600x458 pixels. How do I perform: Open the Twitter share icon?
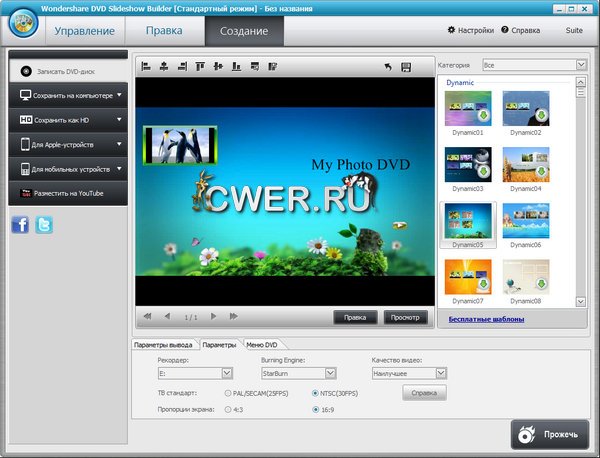43,225
